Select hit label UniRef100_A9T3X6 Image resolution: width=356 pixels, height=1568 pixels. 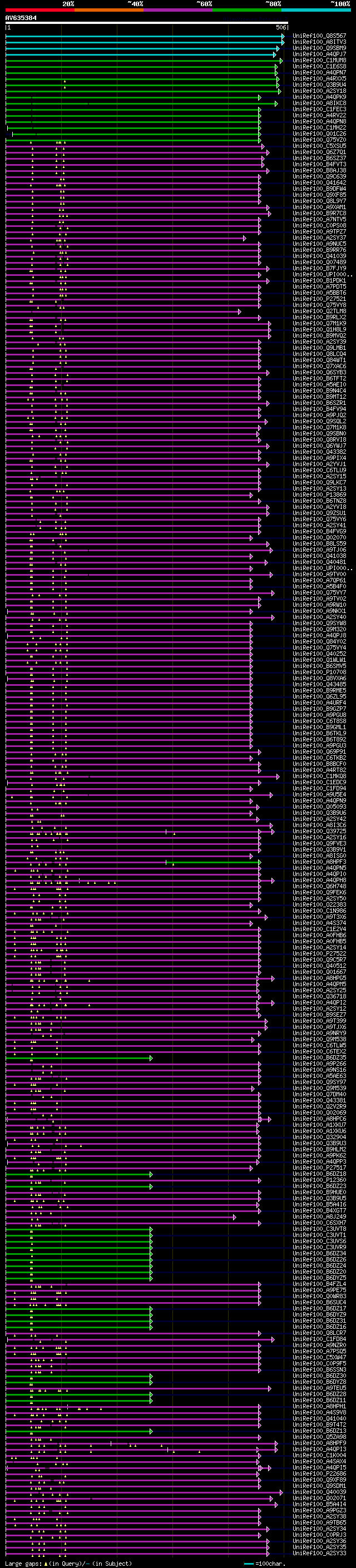[319, 917]
